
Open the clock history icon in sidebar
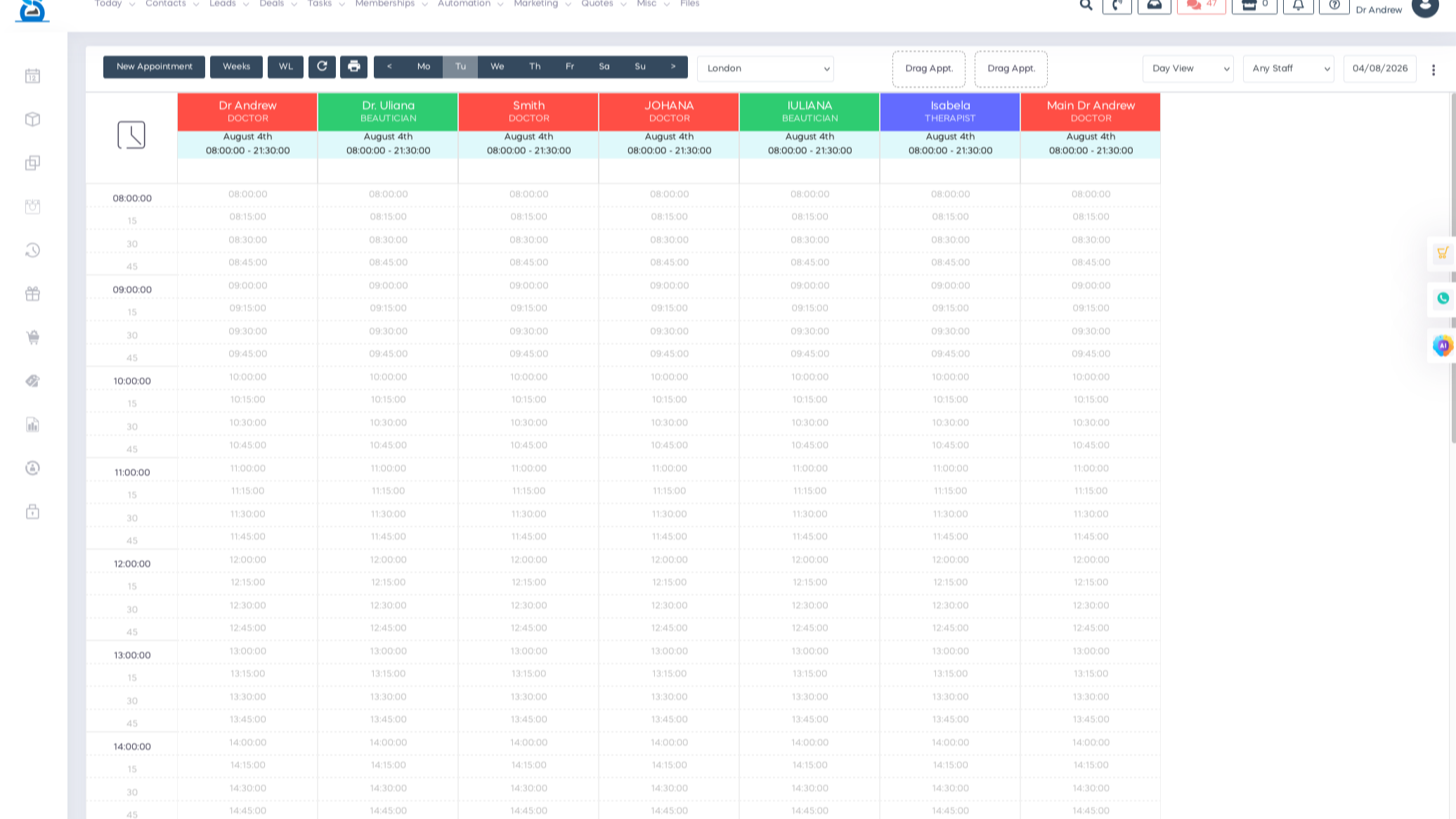point(32,250)
